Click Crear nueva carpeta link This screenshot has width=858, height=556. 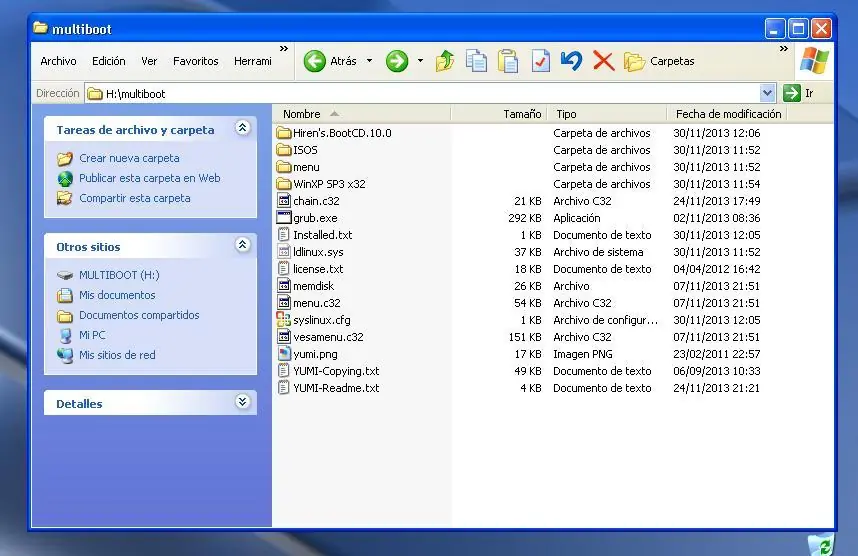(129, 158)
